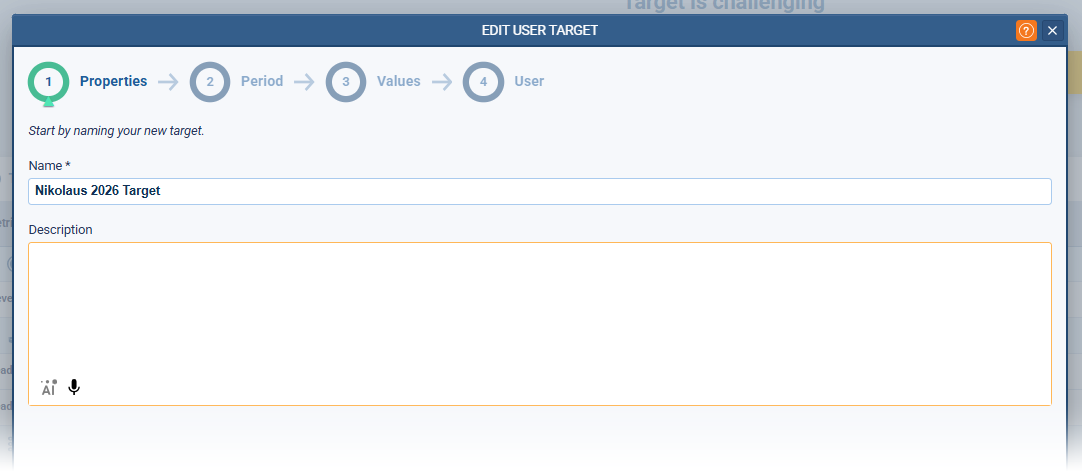Click the Name field label
1082x471 pixels.
coord(49,165)
